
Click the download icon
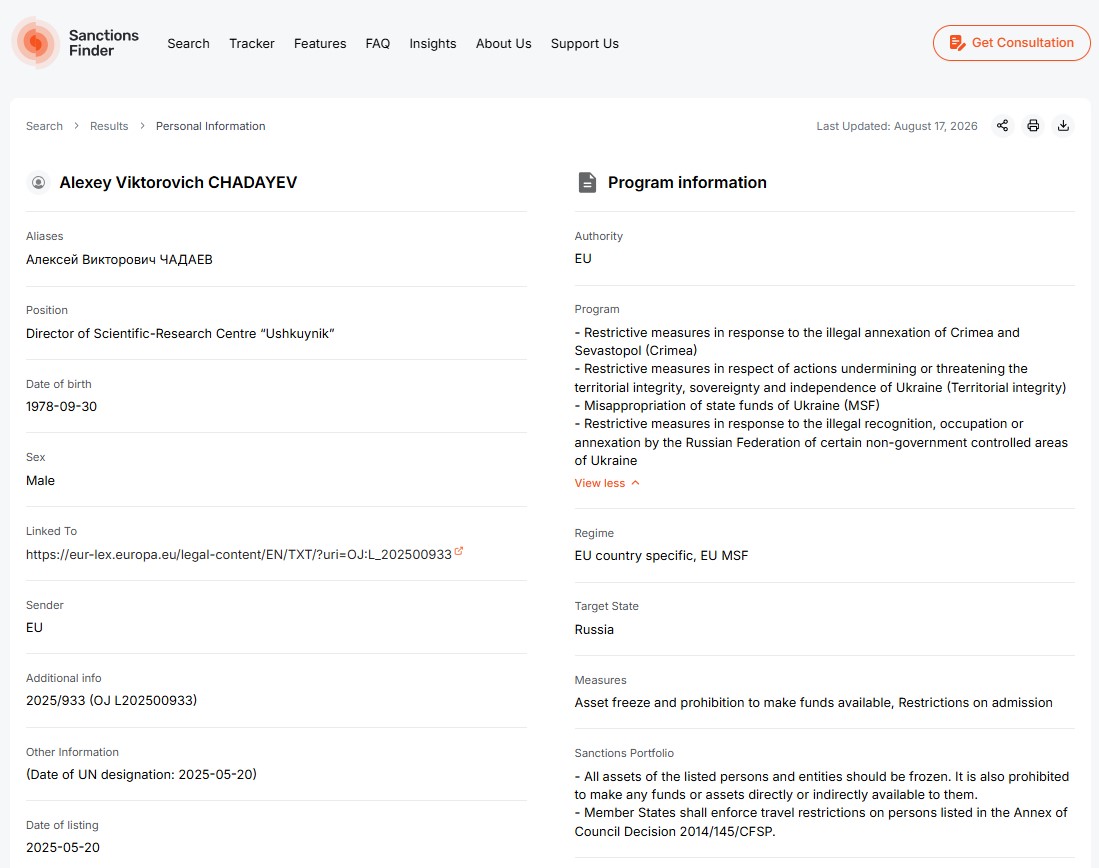tap(1063, 126)
